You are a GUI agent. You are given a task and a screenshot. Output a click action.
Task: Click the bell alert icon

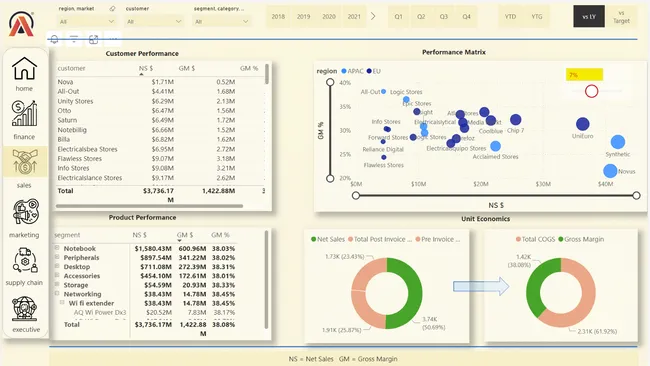pos(54,39)
